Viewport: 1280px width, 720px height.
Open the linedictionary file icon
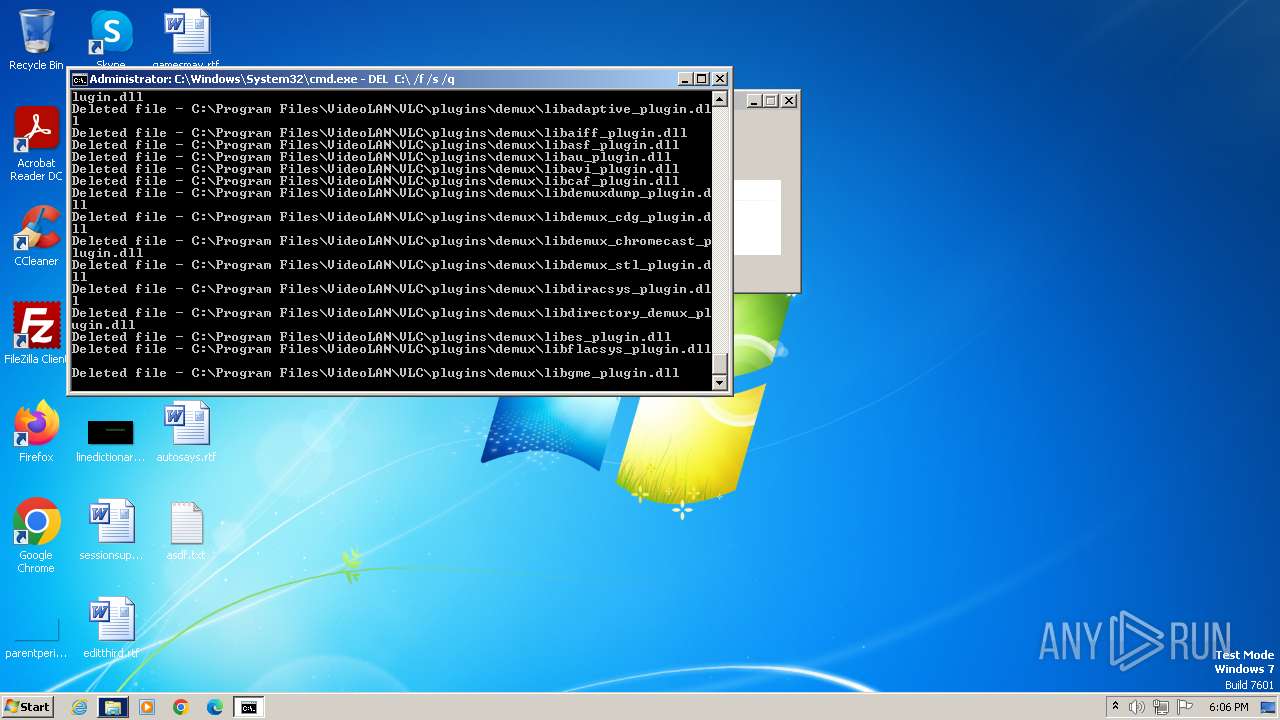110,440
